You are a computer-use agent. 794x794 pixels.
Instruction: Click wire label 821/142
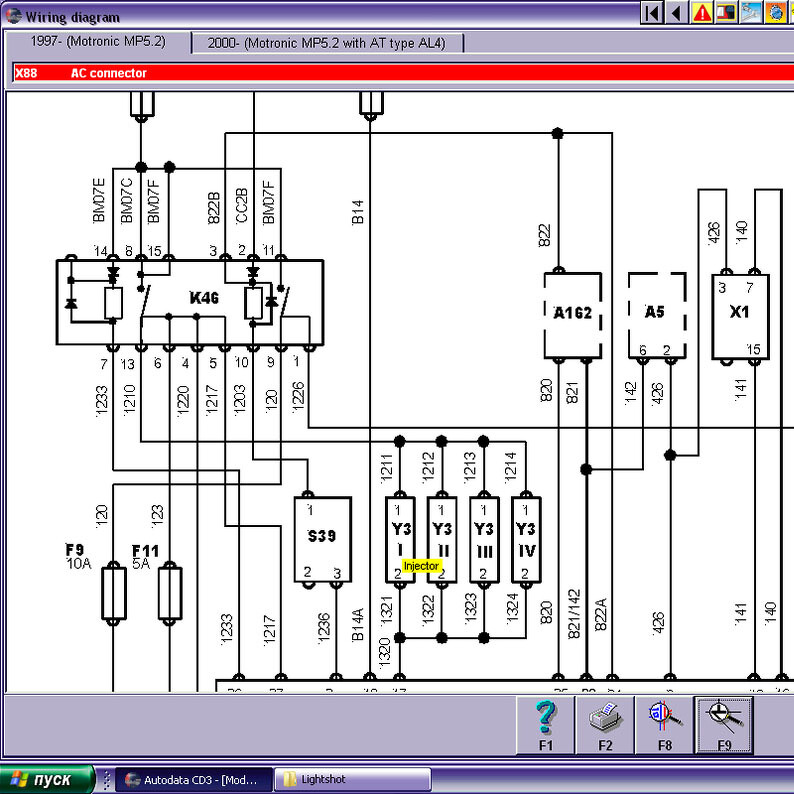574,614
